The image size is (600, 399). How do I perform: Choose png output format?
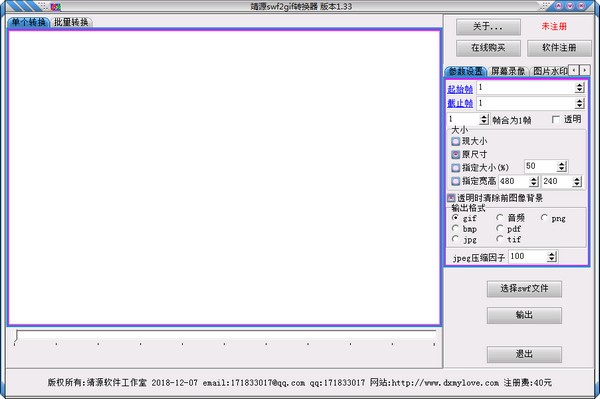(x=544, y=218)
